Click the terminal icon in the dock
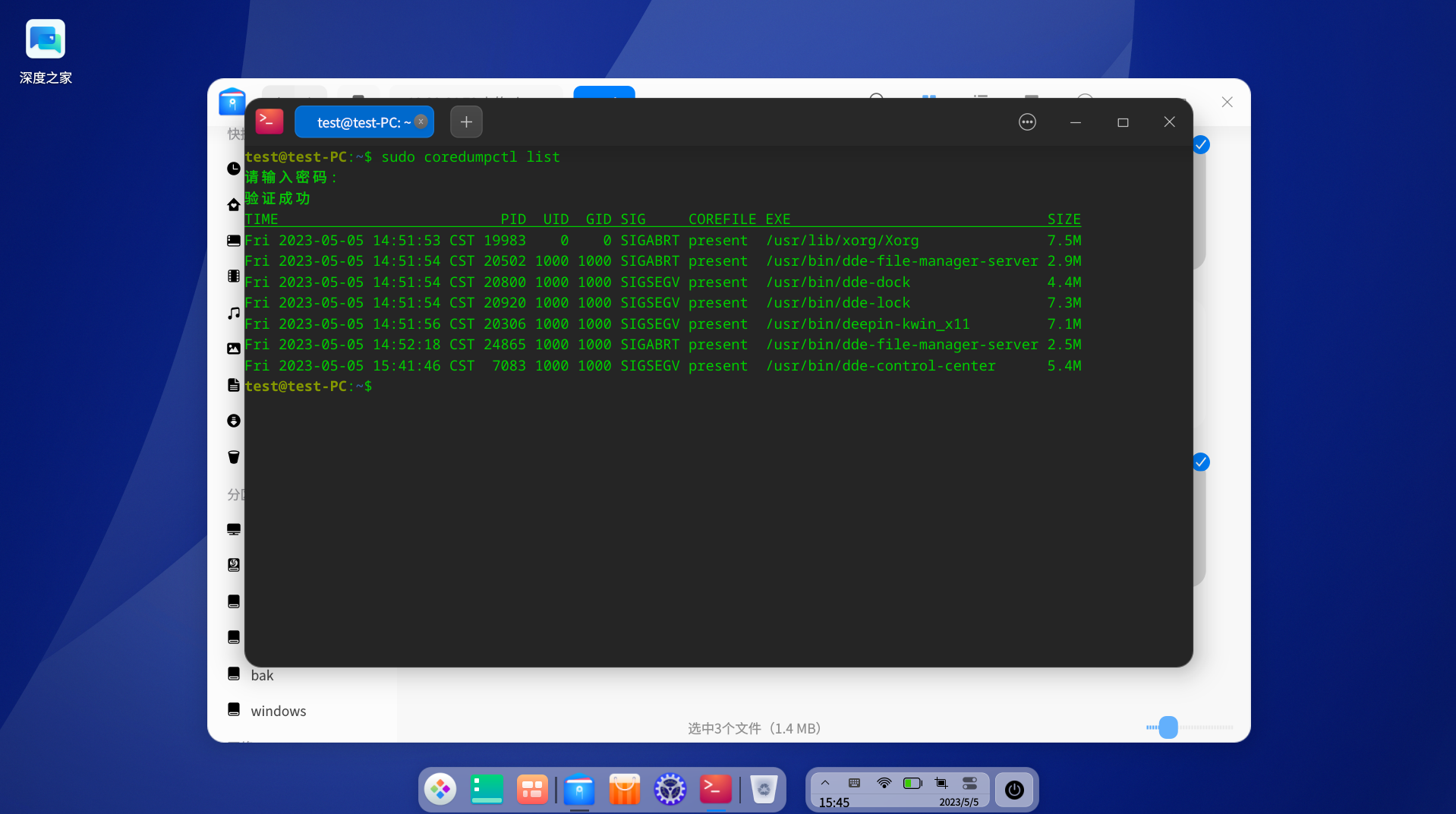The width and height of the screenshot is (1456, 814). (x=716, y=790)
